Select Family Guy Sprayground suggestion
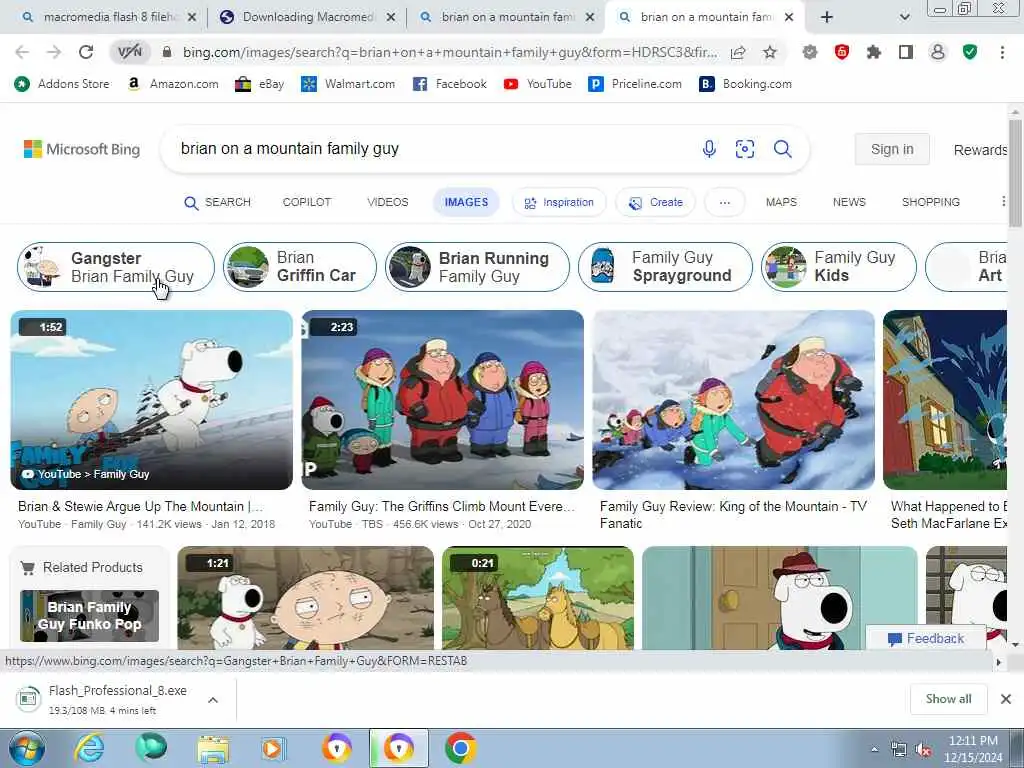 pos(665,267)
